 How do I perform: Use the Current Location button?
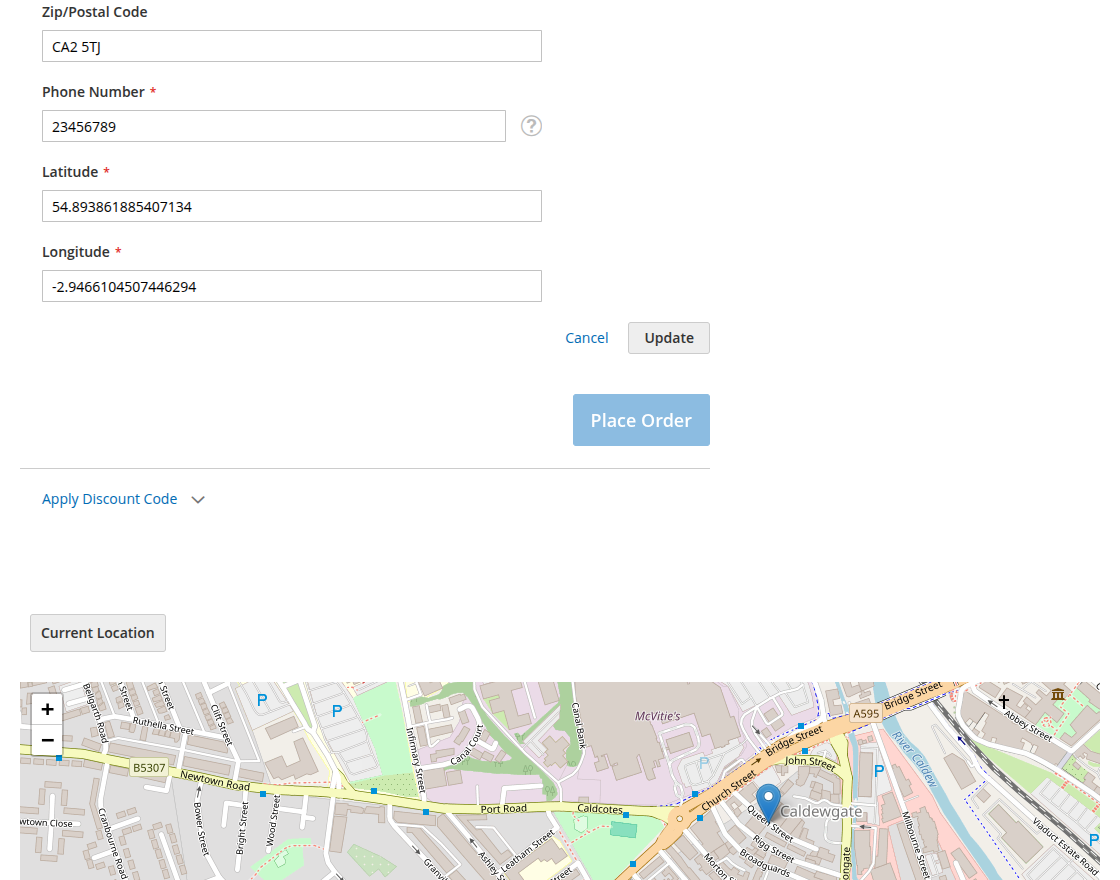tap(98, 633)
